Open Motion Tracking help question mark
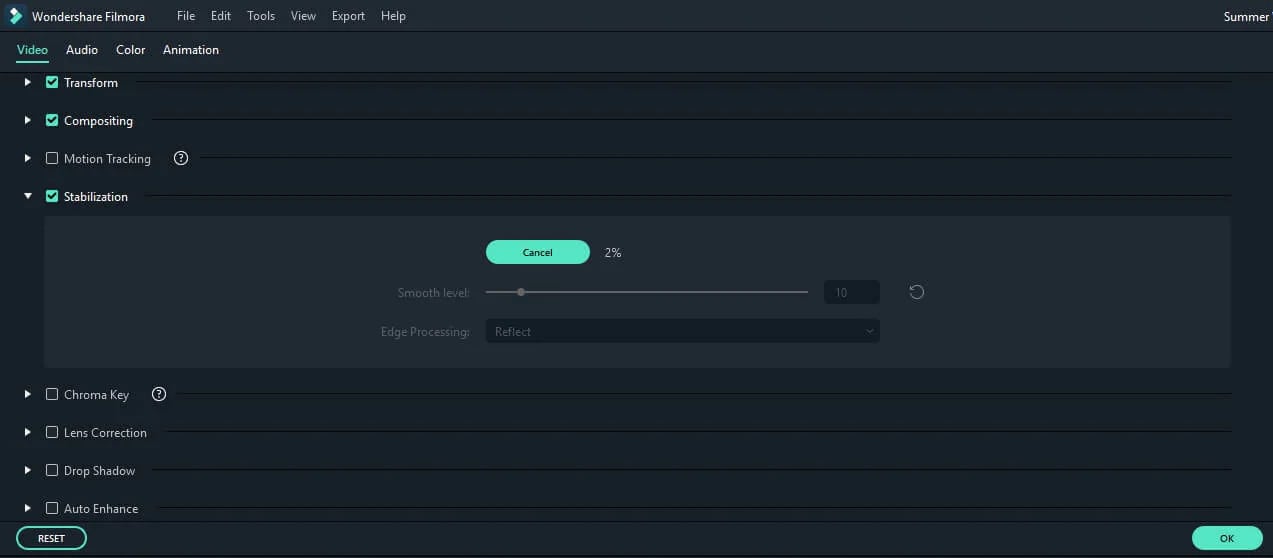This screenshot has width=1273, height=558. (x=181, y=158)
